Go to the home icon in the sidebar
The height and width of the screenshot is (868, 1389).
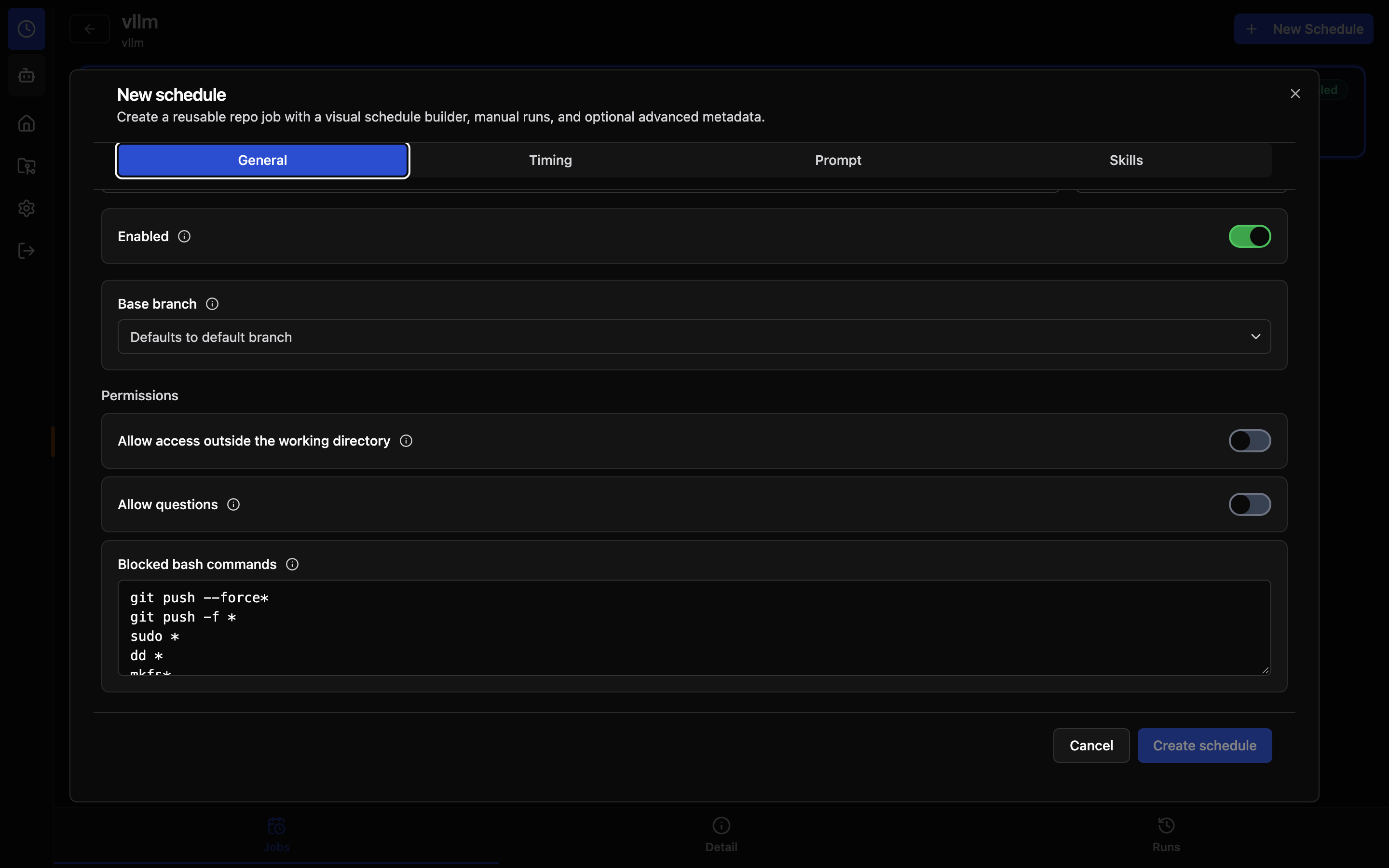pyautogui.click(x=27, y=123)
